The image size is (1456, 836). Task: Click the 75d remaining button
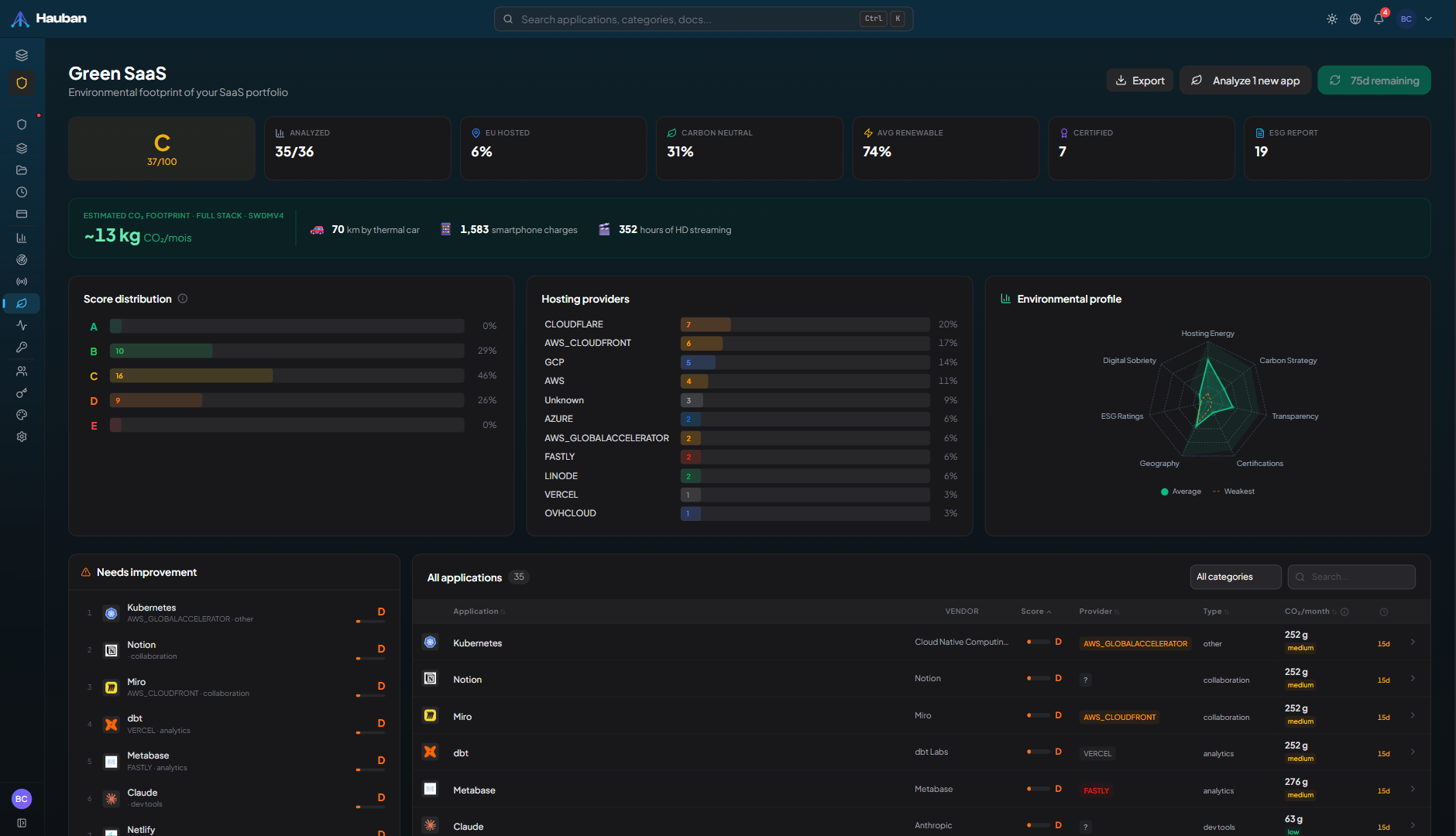pos(1374,81)
